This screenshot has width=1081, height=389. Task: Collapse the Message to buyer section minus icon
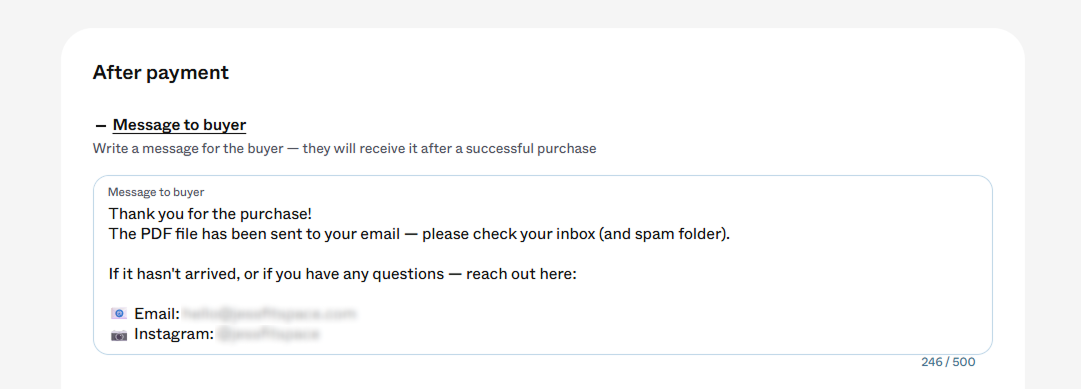[x=101, y=126]
